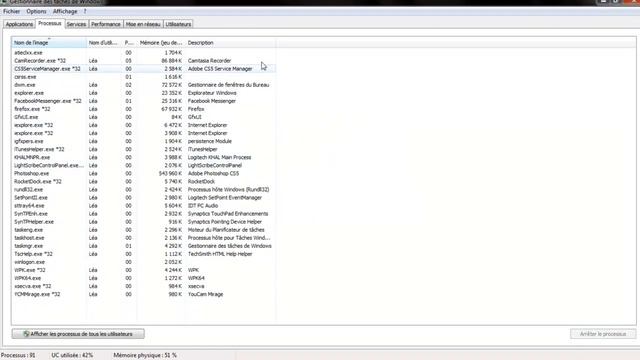Click the Processus count in status bar
This screenshot has height=360, width=640.
tap(18, 356)
